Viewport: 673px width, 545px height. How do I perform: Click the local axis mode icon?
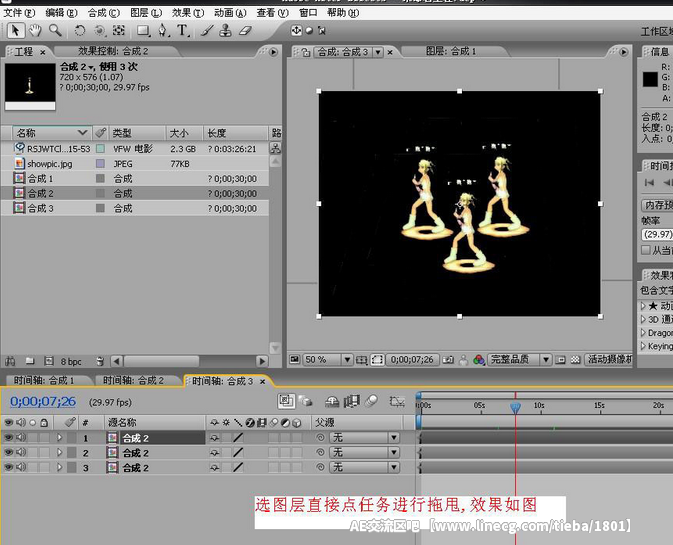tap(296, 31)
